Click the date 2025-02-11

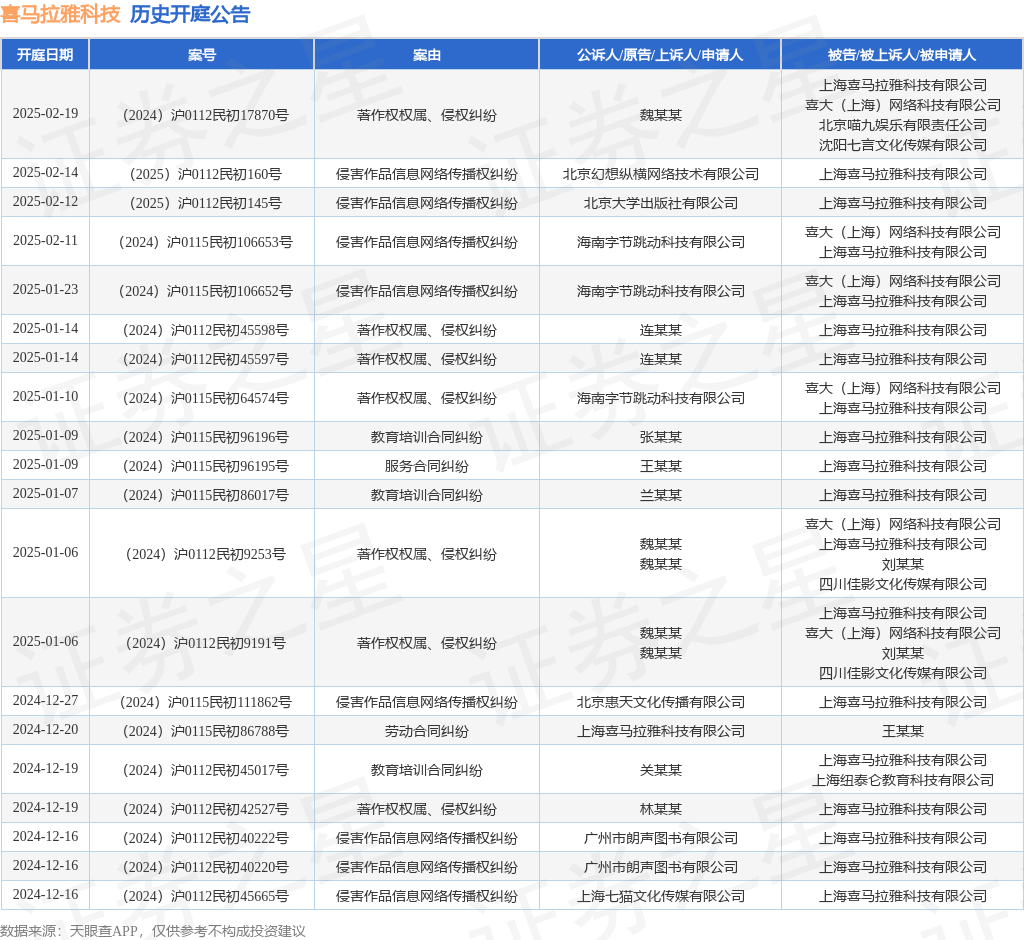45,240
